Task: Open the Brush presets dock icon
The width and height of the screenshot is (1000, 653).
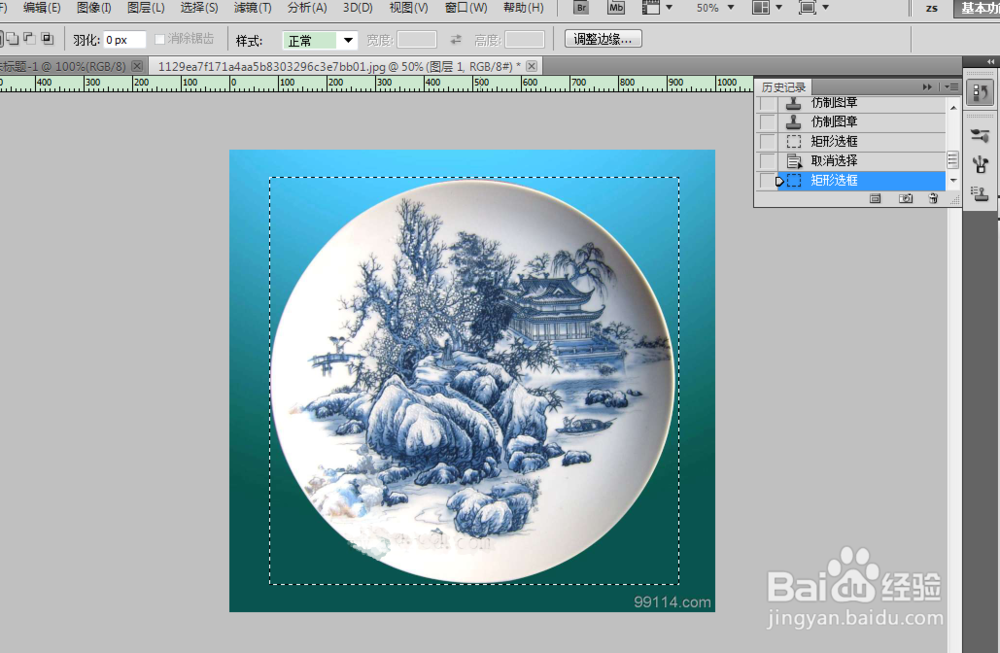Action: tap(980, 135)
